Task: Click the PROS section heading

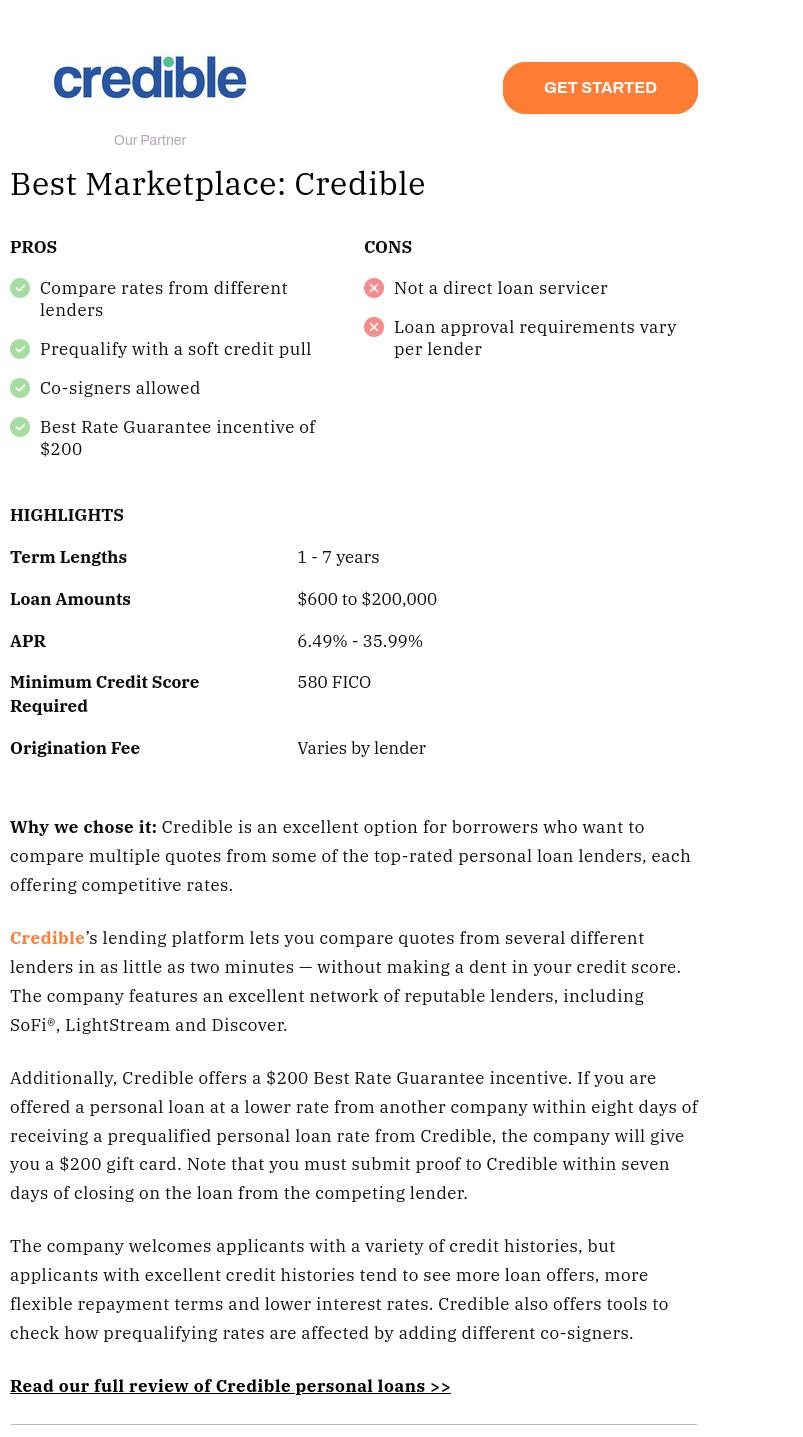Action: 34,247
